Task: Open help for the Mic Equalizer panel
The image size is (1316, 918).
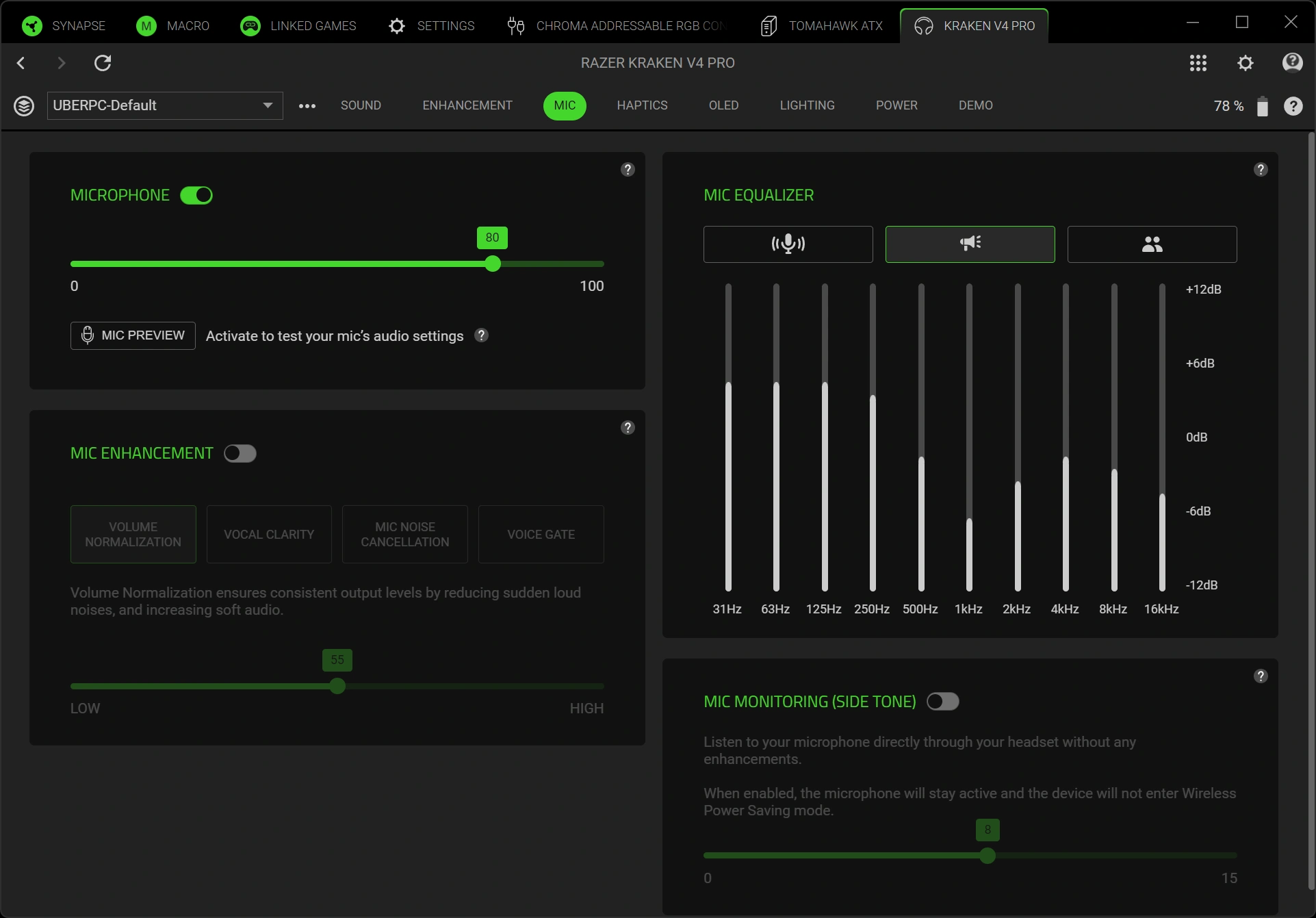Action: click(1261, 170)
